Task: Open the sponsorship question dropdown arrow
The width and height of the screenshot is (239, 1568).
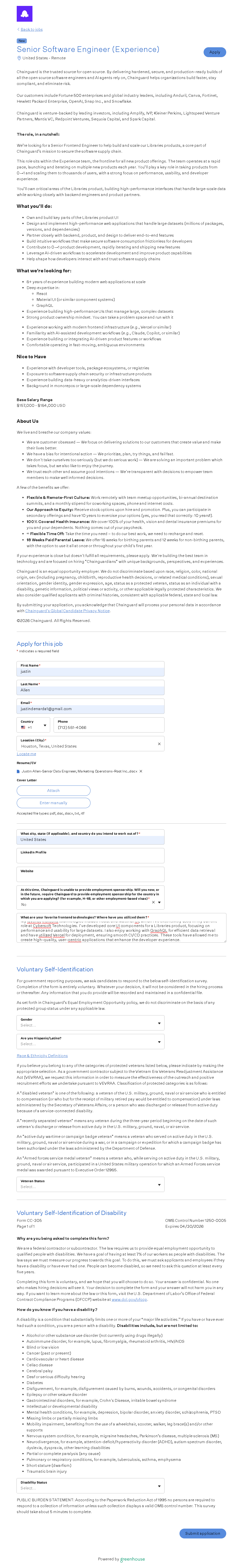Action: (159, 902)
